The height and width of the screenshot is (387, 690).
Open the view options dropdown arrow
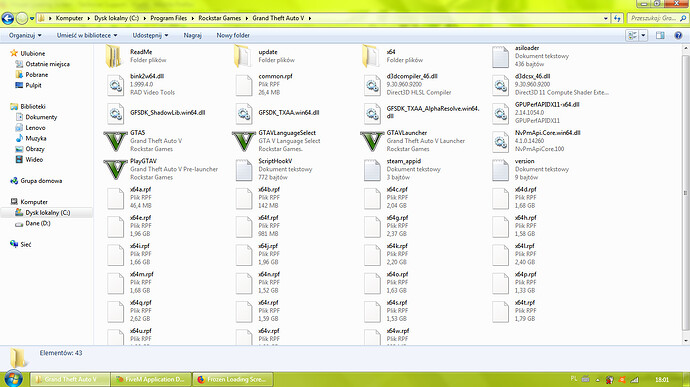(x=643, y=35)
